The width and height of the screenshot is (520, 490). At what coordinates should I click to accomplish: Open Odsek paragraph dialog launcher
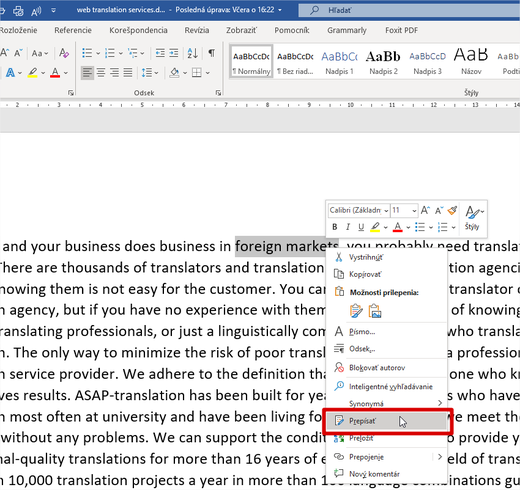[x=218, y=93]
